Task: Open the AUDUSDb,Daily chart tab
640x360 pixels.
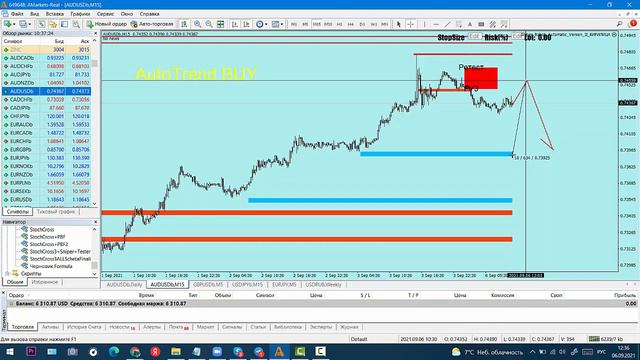Action: point(124,284)
